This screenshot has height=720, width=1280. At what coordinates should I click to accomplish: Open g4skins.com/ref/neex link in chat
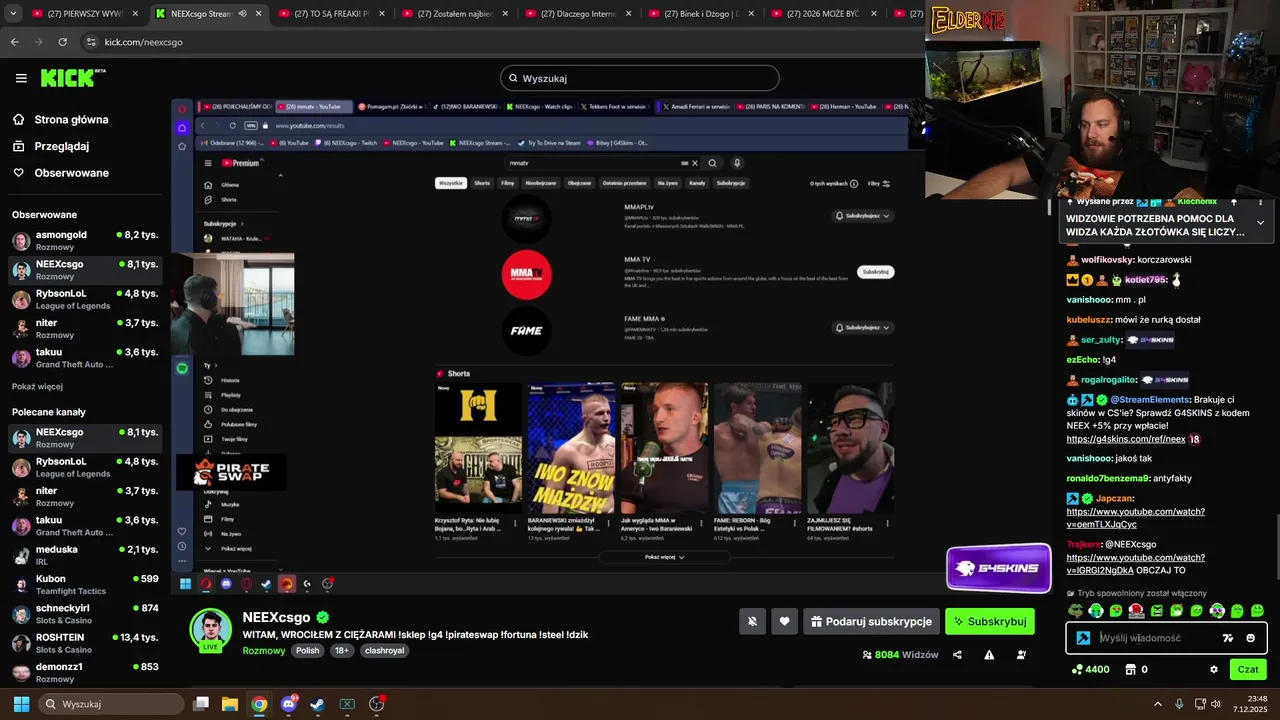[1126, 439]
